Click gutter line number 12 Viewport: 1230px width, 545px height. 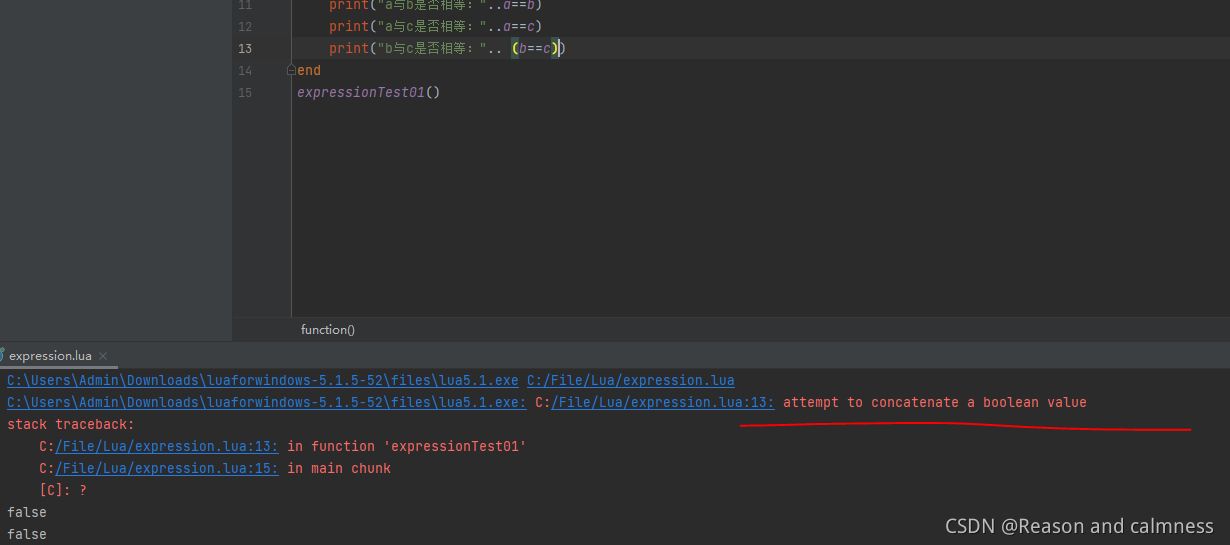click(x=246, y=26)
